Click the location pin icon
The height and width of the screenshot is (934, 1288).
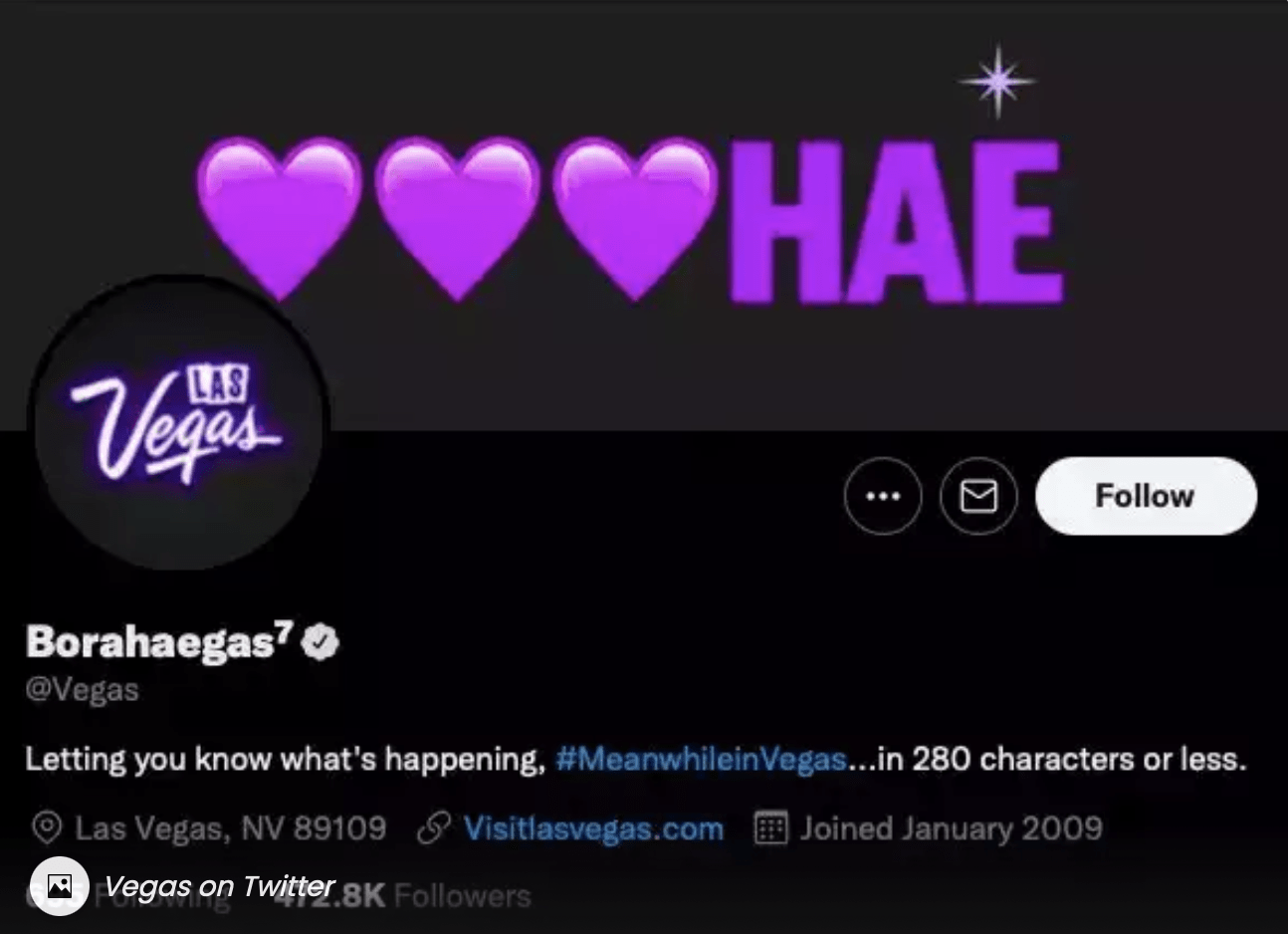pos(46,828)
